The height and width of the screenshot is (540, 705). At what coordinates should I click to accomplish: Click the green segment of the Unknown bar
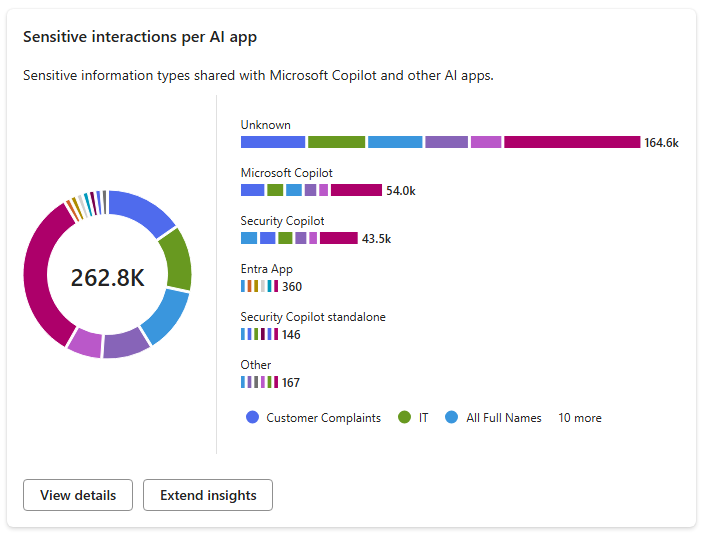coord(336,142)
